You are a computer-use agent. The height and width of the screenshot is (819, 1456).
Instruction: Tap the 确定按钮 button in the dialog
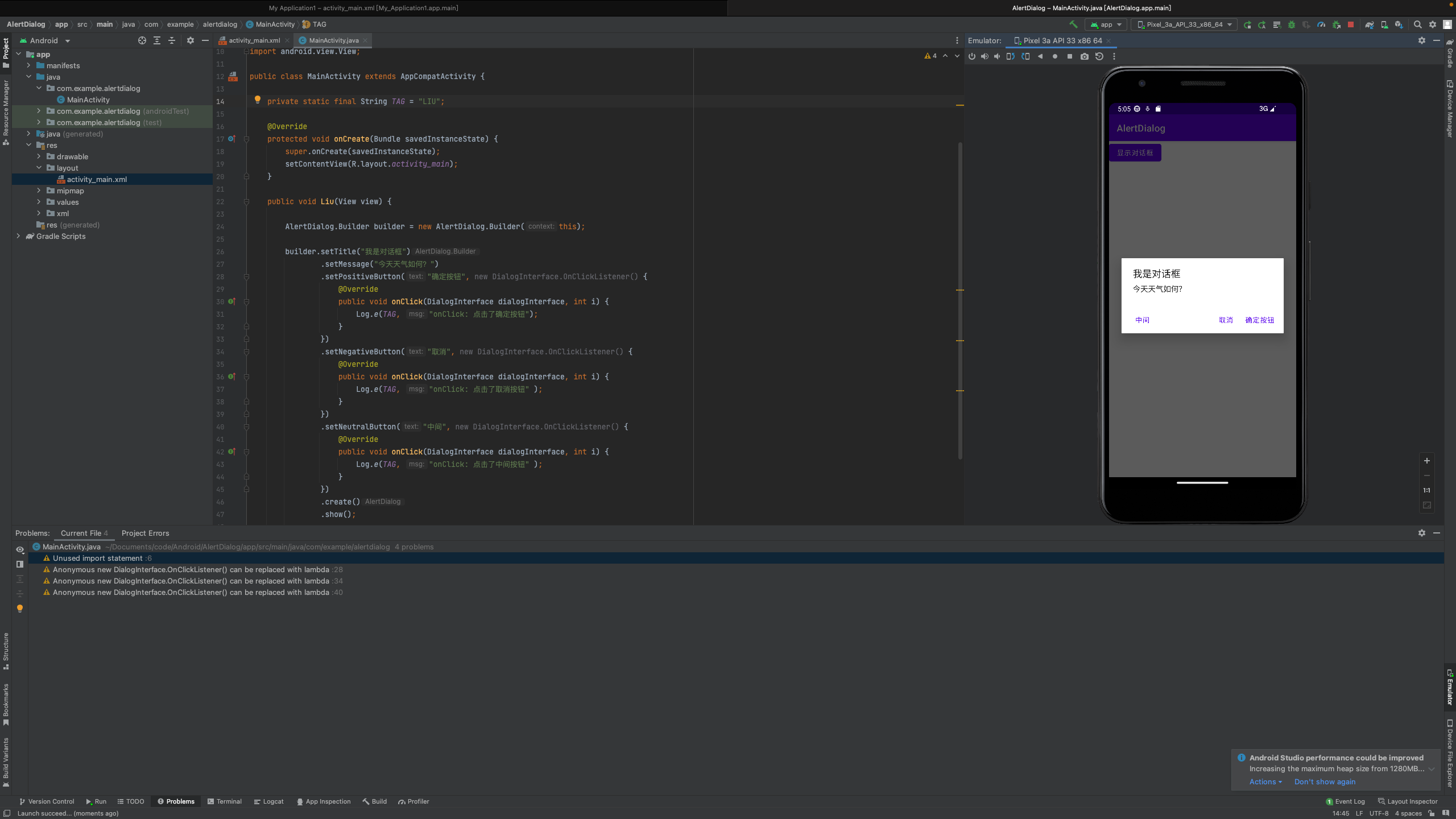[x=1259, y=320]
